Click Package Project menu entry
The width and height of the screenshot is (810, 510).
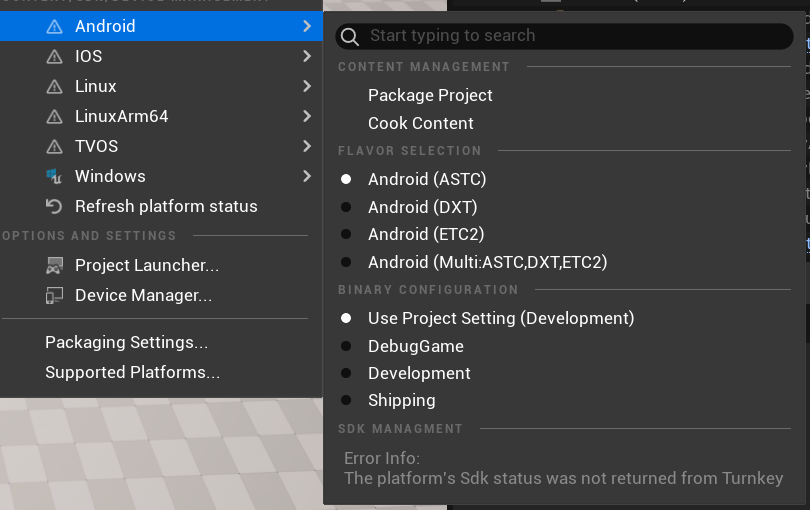click(430, 96)
